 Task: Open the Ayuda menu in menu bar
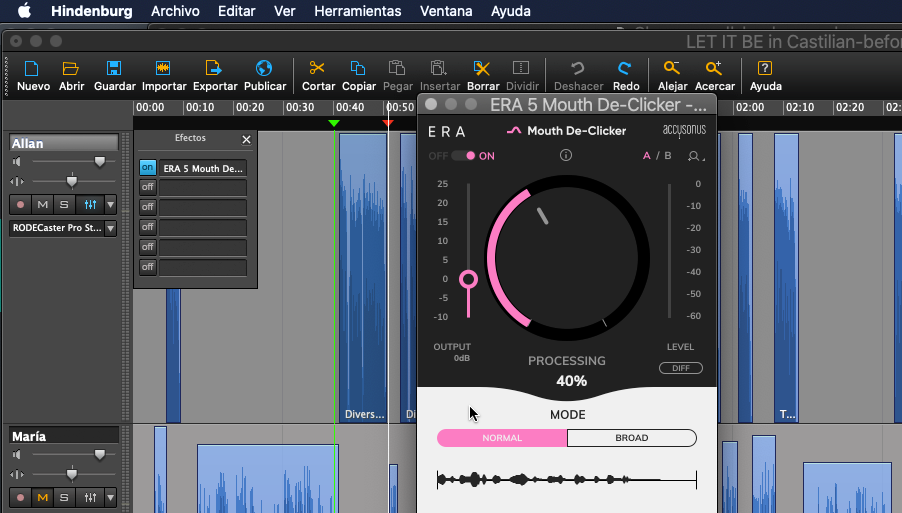(x=510, y=11)
